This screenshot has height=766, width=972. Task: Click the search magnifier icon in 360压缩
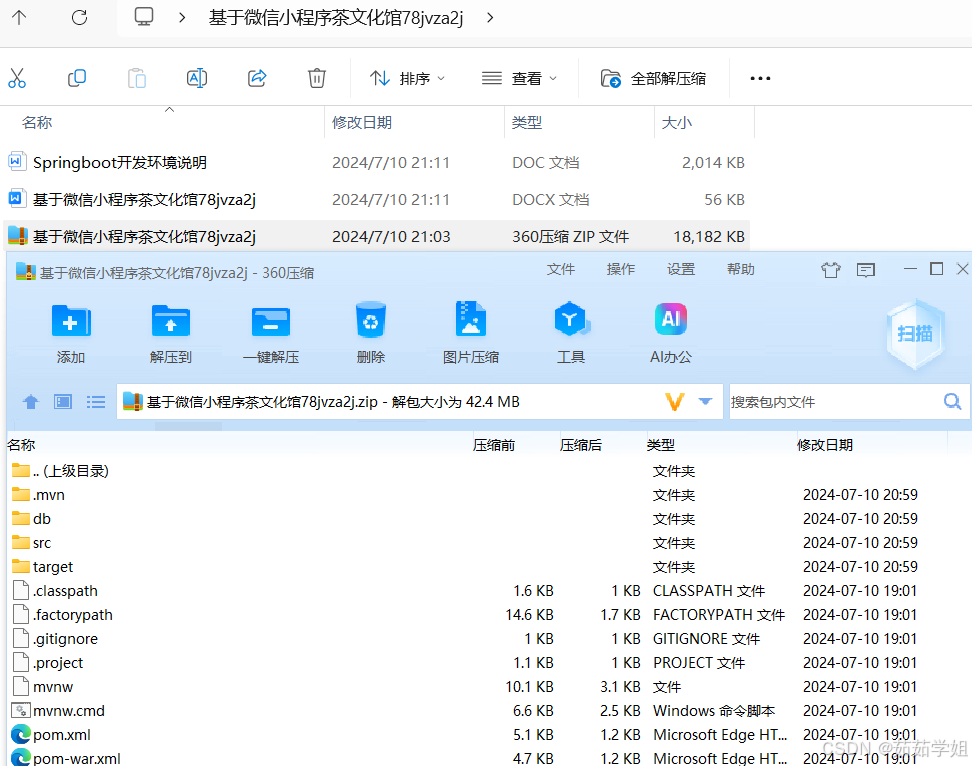tap(952, 402)
